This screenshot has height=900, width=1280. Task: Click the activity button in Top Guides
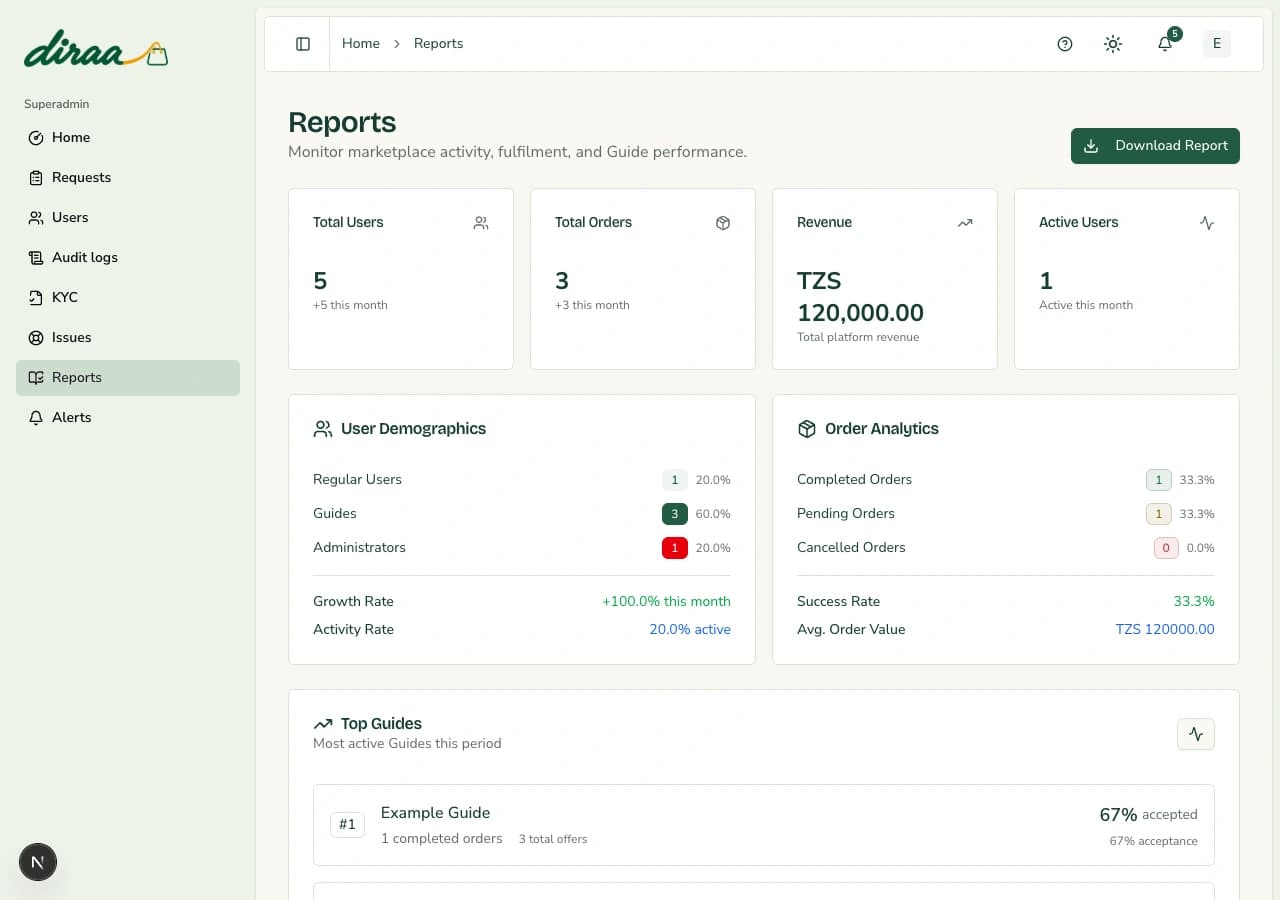1196,734
